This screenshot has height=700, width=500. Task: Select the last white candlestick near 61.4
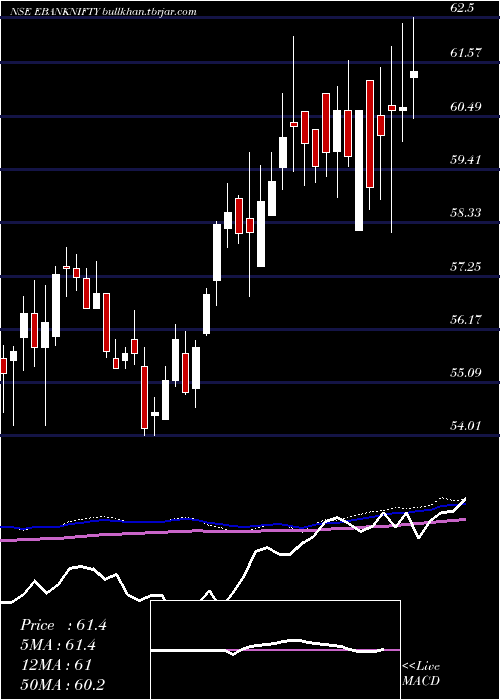414,75
